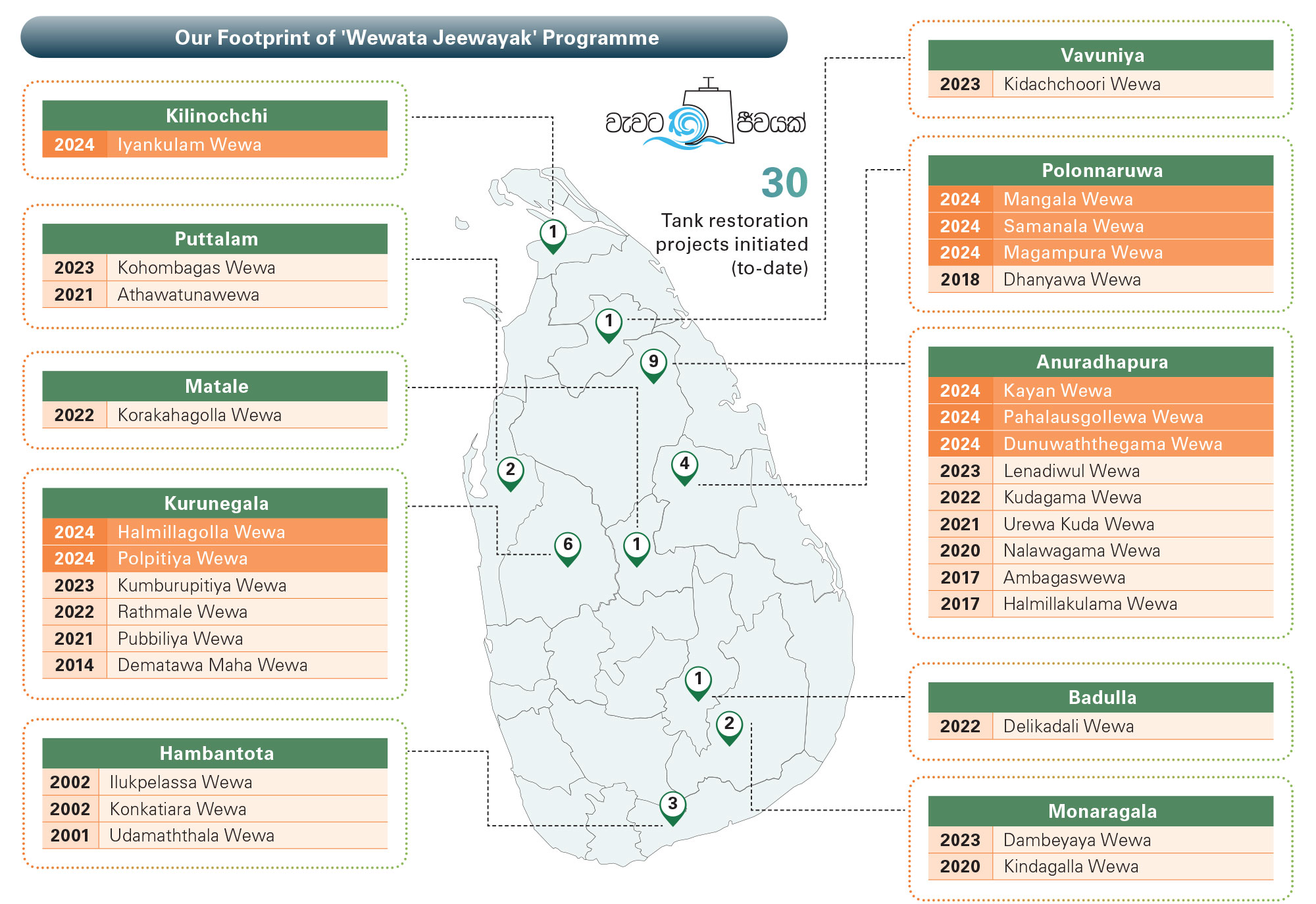Click the 'Tank restoration projects initiated' caption
Image resolution: width=1316 pixels, height=904 pixels.
(732, 244)
